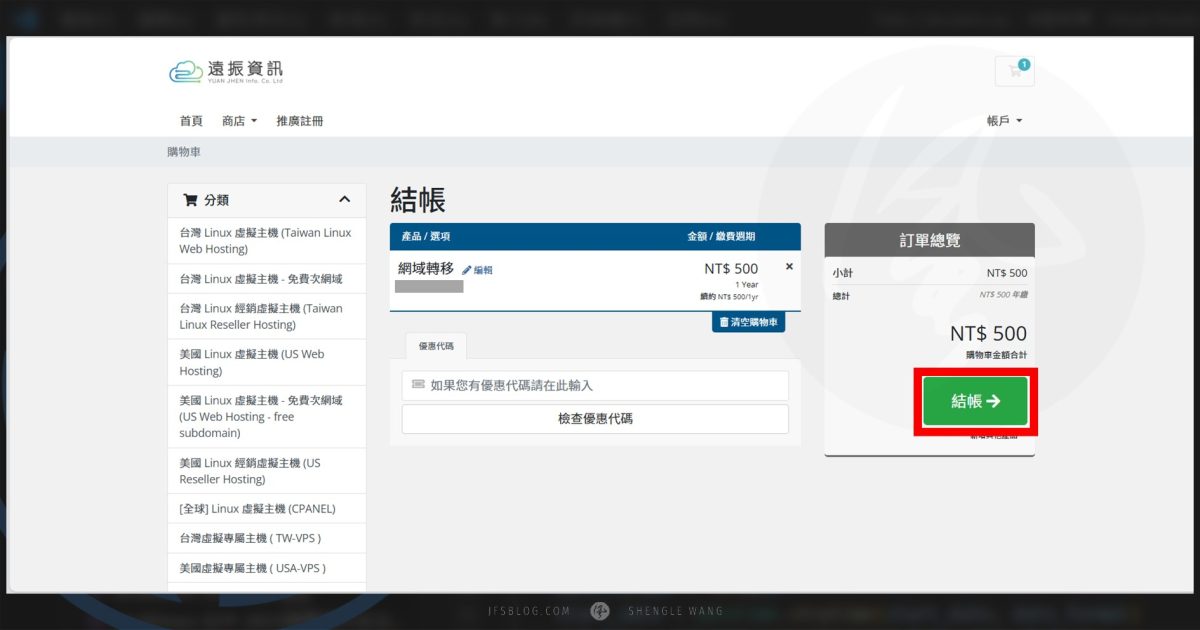Click the 清空購物車 button
The height and width of the screenshot is (630, 1200).
(748, 322)
